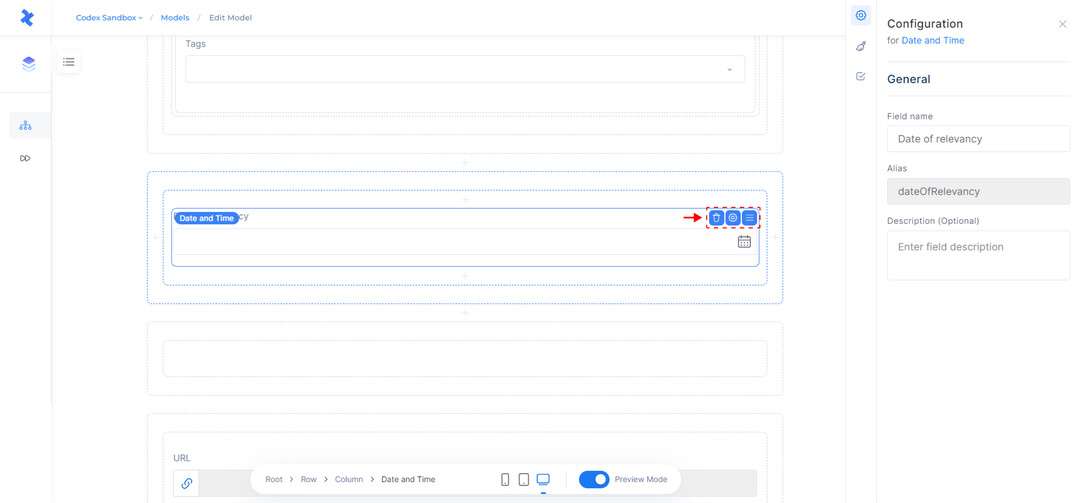The width and height of the screenshot is (1080, 503).
Task: Toggle the Preview Mode switch
Action: pyautogui.click(x=594, y=480)
